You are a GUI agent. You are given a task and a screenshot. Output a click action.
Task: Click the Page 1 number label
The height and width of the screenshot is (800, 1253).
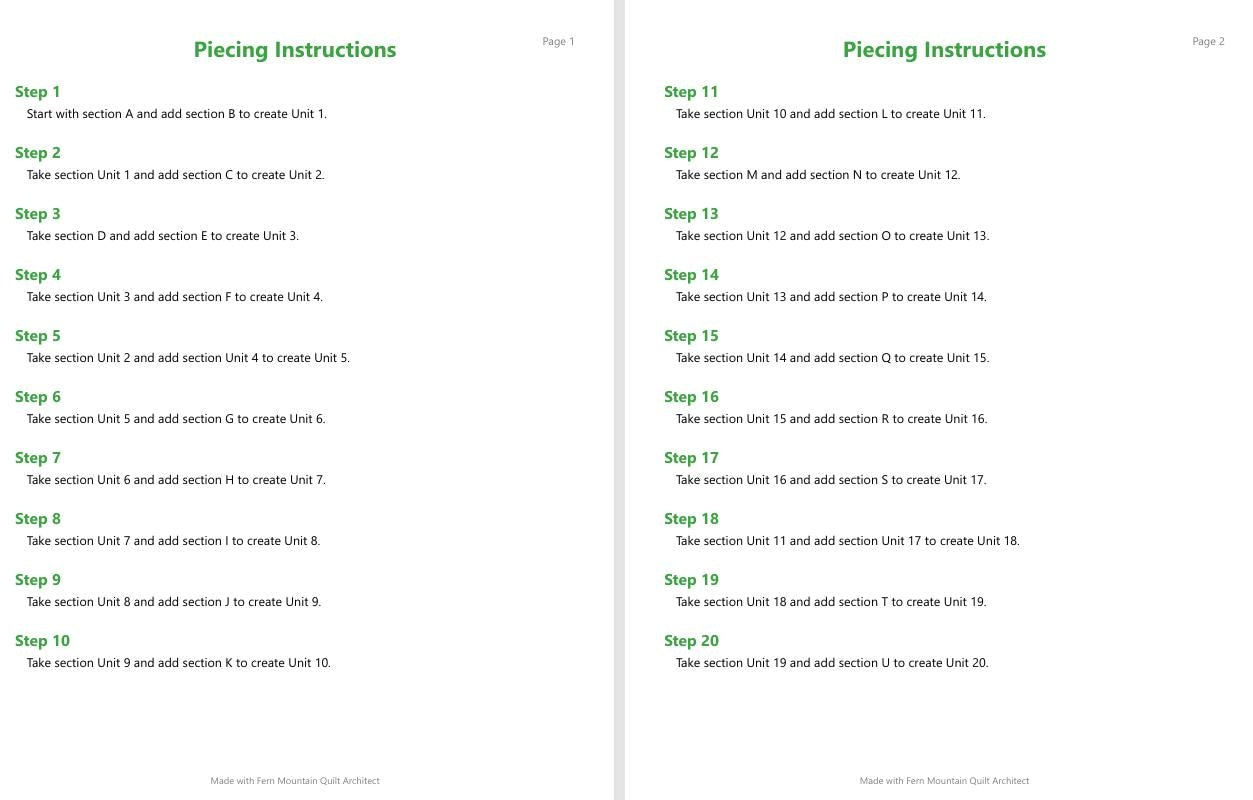point(558,42)
